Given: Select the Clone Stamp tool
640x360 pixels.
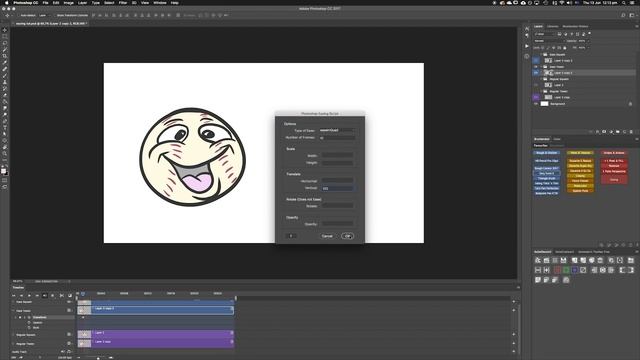Looking at the screenshot, I should tap(5, 82).
